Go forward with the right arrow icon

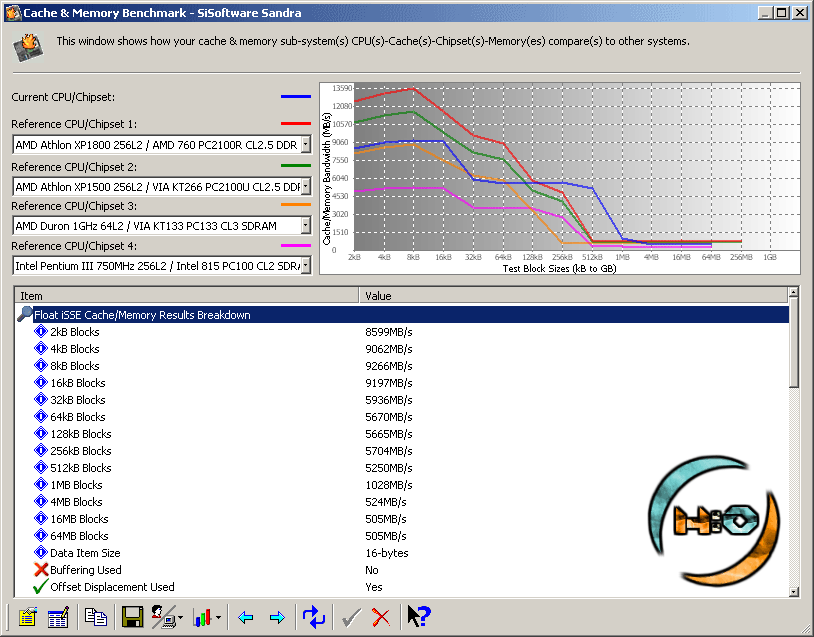point(277,617)
